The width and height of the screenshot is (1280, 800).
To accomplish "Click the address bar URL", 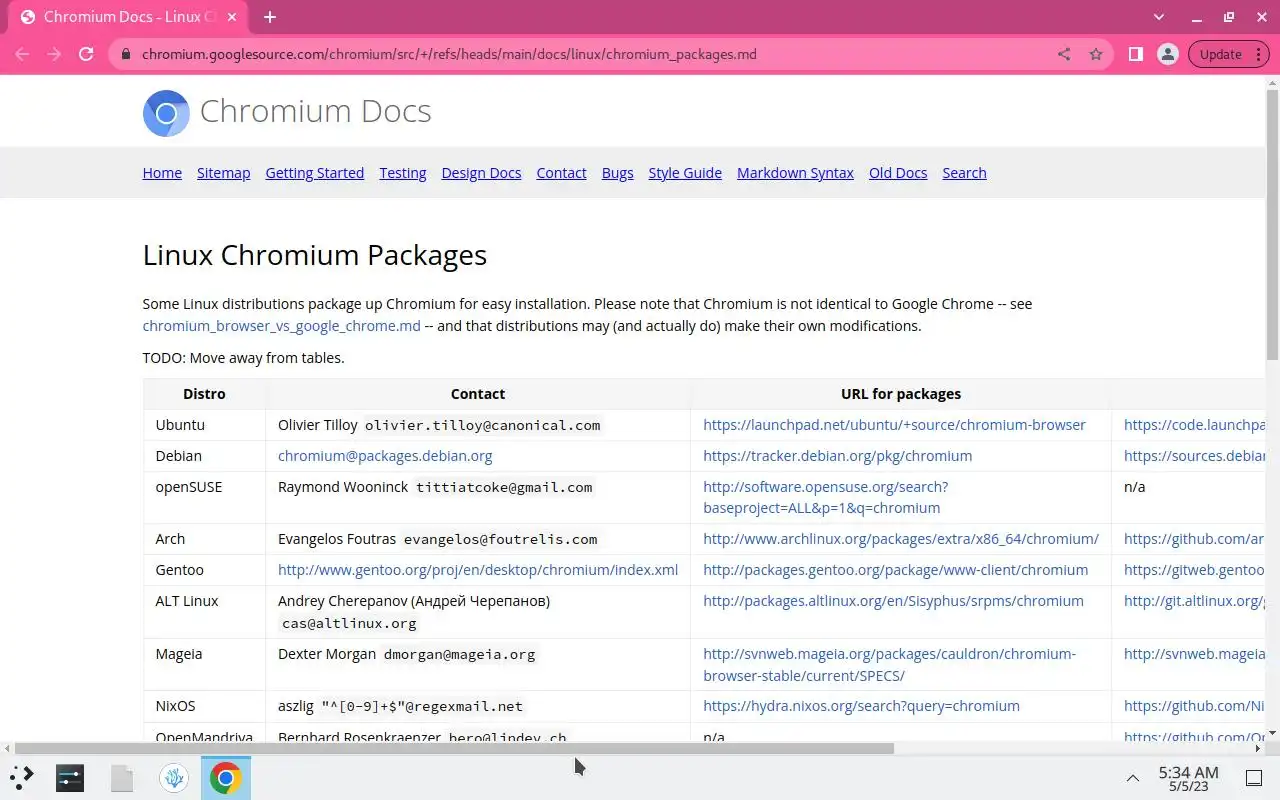I will [449, 54].
